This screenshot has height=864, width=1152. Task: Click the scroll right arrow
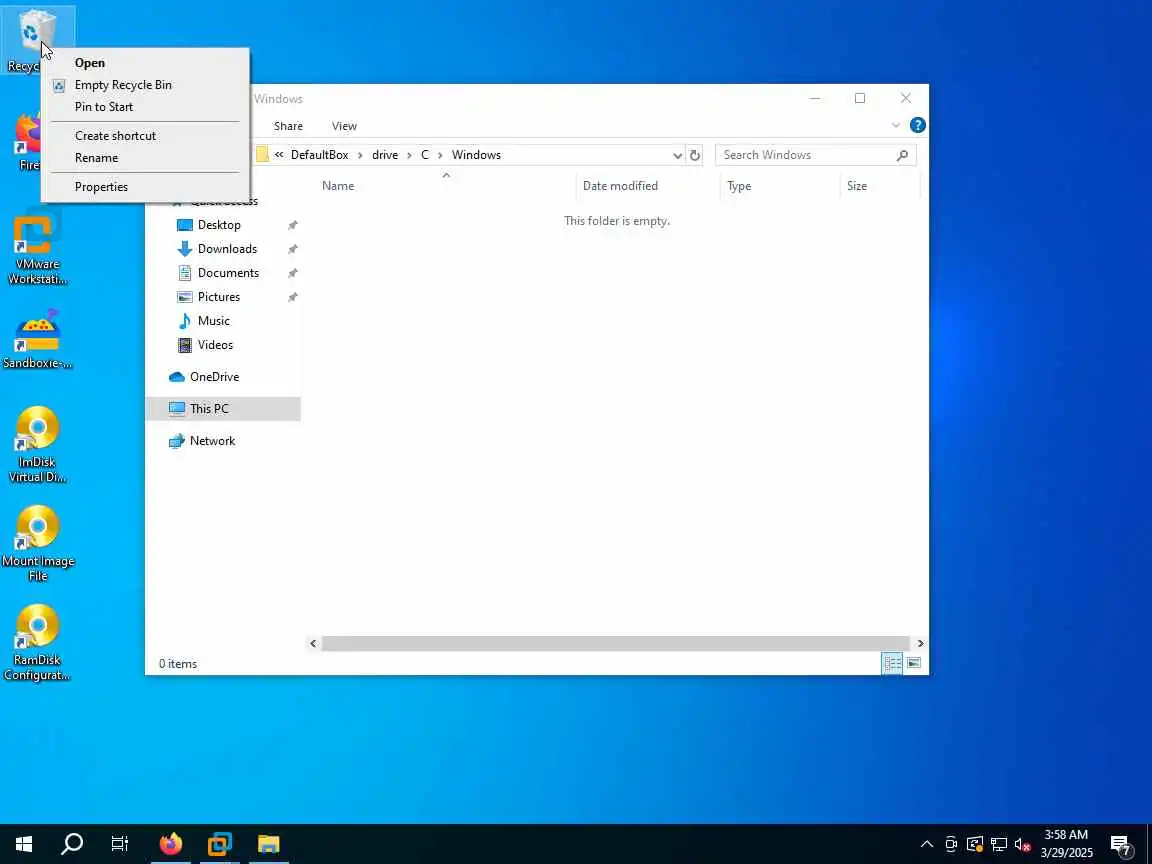tap(920, 644)
